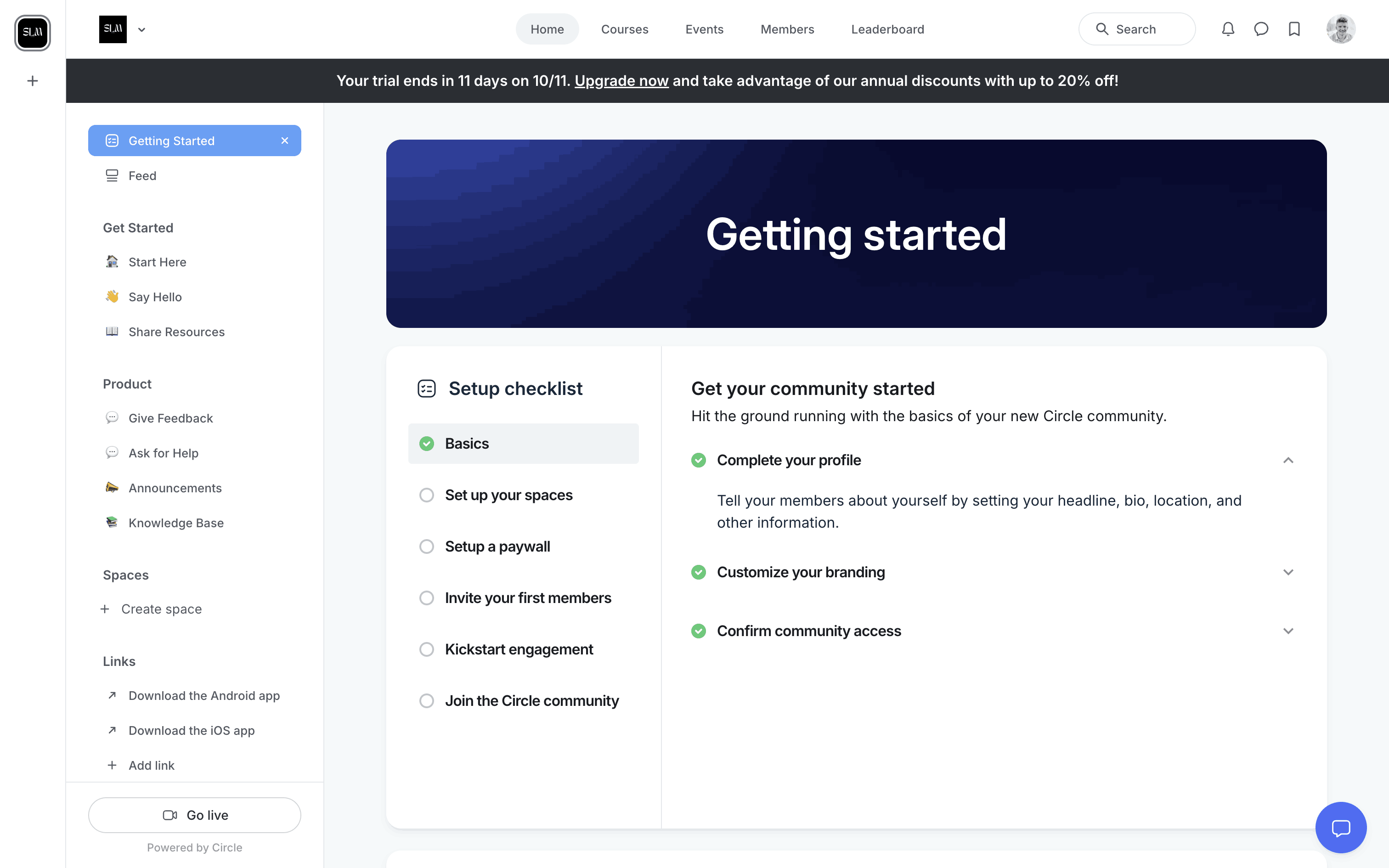Image resolution: width=1389 pixels, height=868 pixels.
Task: Check off Invite your first members
Action: [426, 597]
